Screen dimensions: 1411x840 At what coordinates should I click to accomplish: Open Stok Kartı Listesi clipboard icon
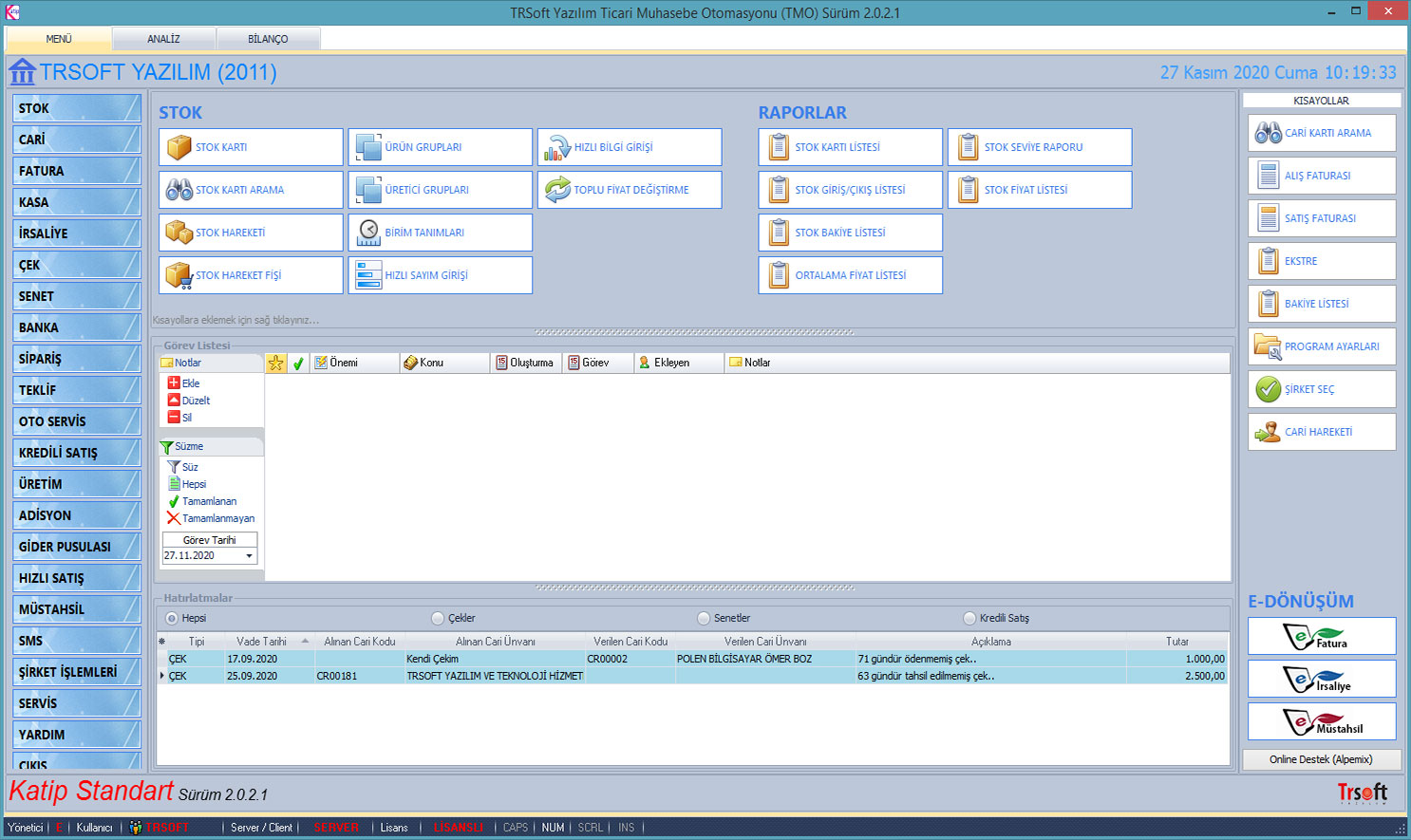[779, 147]
